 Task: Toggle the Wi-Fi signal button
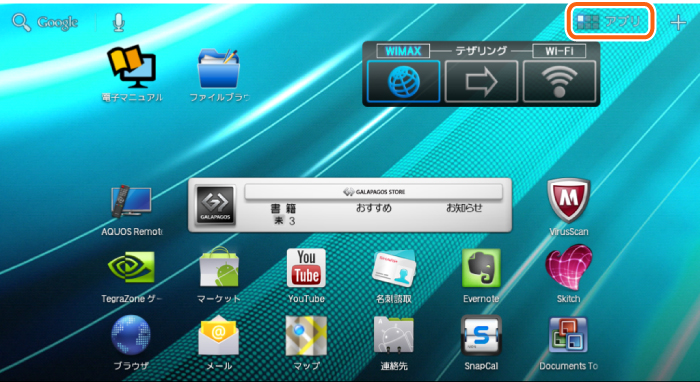pyautogui.click(x=559, y=82)
